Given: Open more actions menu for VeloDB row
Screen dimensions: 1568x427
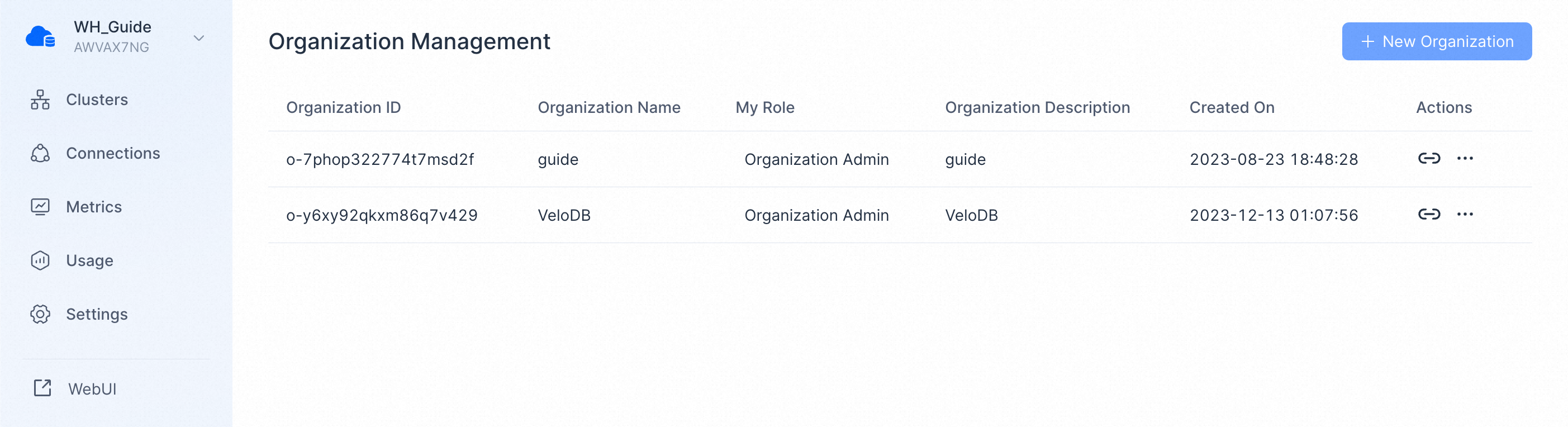Looking at the screenshot, I should 1465,215.
